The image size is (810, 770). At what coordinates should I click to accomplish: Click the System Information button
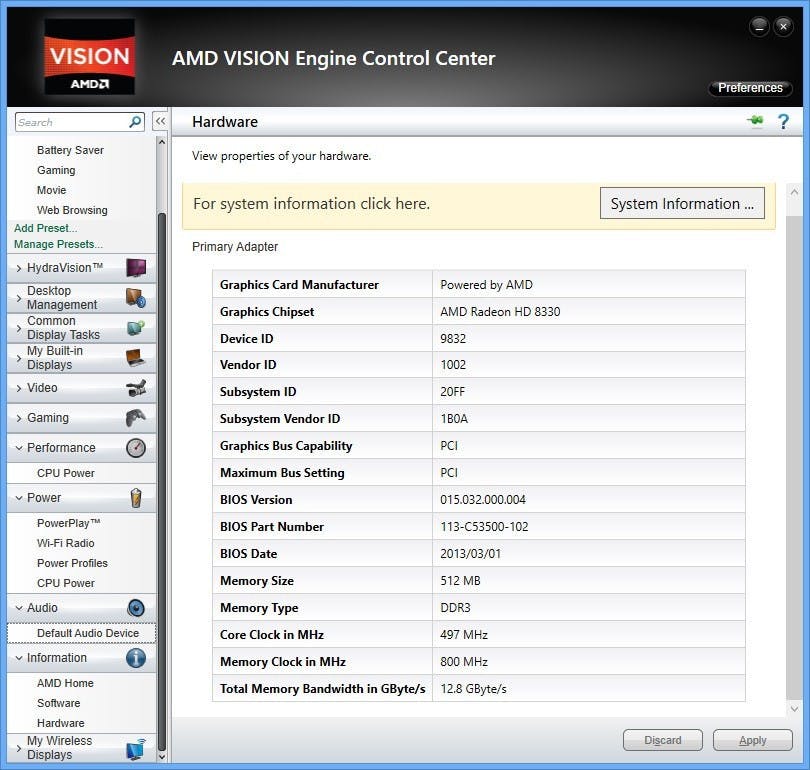click(682, 204)
